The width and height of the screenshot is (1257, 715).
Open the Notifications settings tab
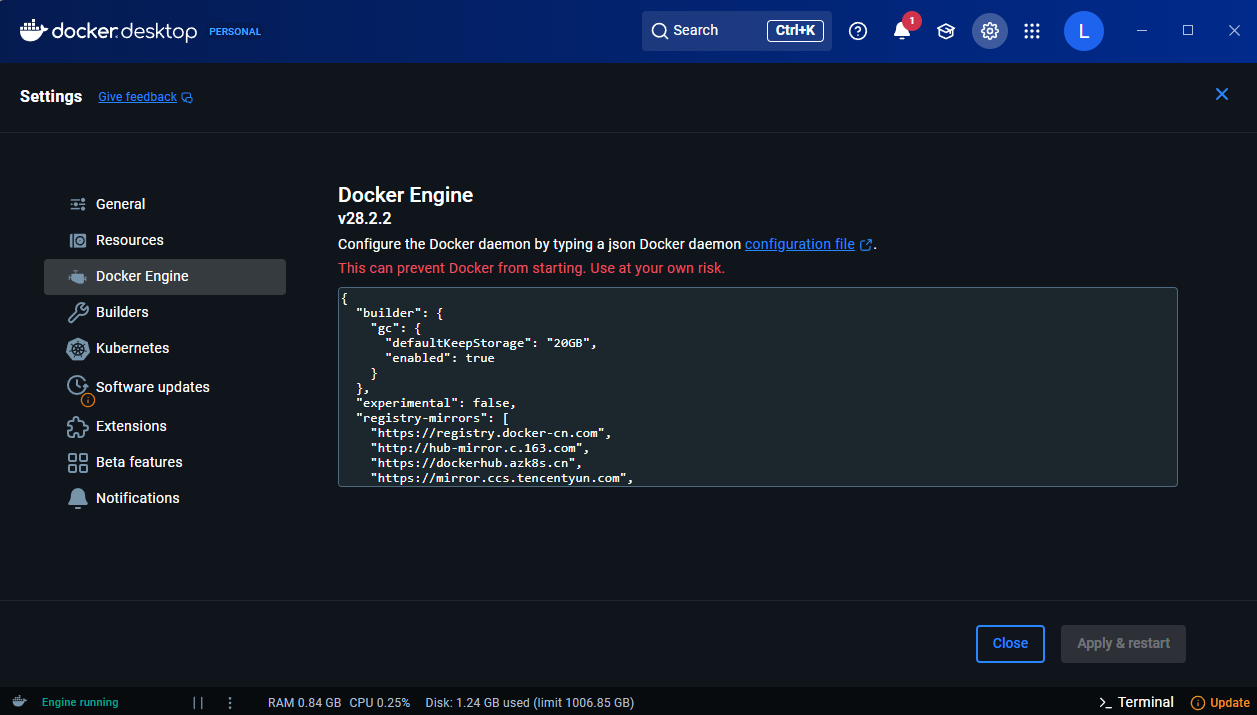pos(165,498)
